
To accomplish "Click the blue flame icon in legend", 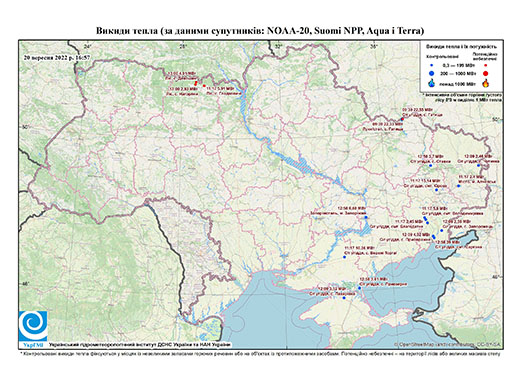I will [432, 83].
